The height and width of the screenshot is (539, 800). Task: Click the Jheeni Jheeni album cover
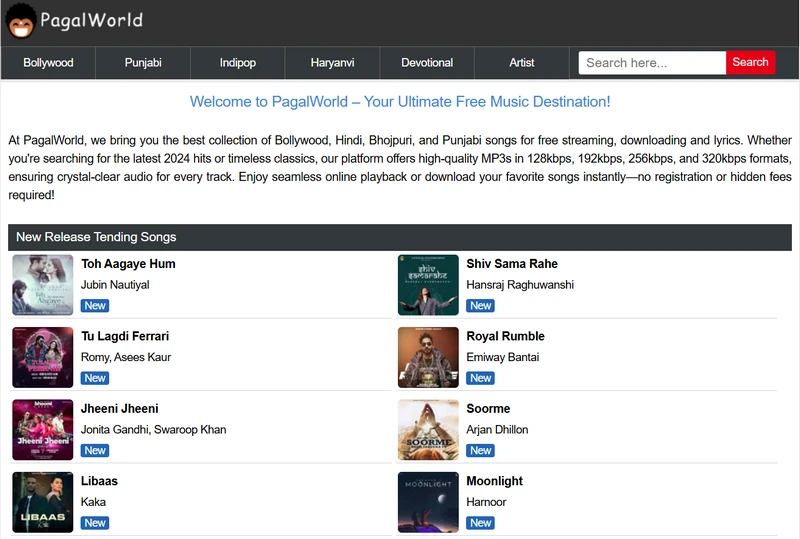43,430
